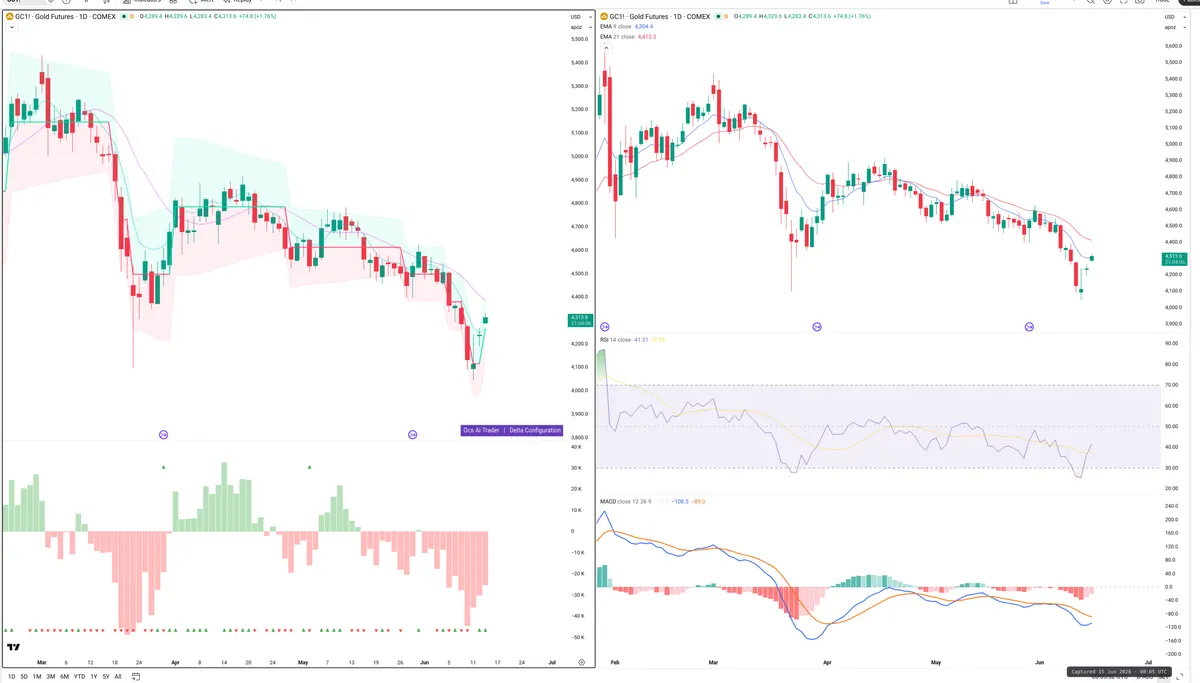The height and width of the screenshot is (683, 1200).
Task: Click the Jul label on the left time axis
Action: click(553, 662)
